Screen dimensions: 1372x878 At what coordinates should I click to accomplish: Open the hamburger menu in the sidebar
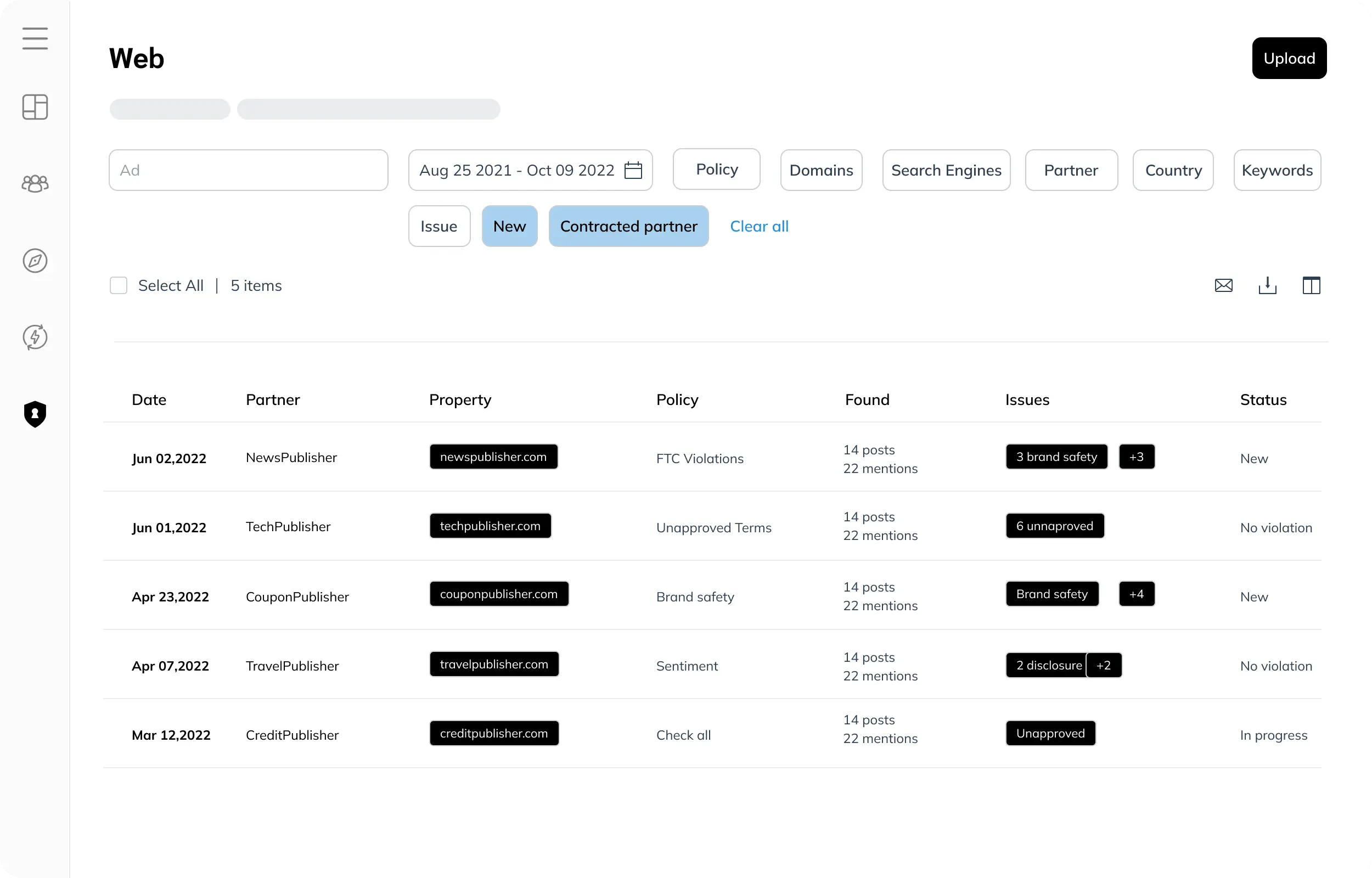pyautogui.click(x=35, y=38)
